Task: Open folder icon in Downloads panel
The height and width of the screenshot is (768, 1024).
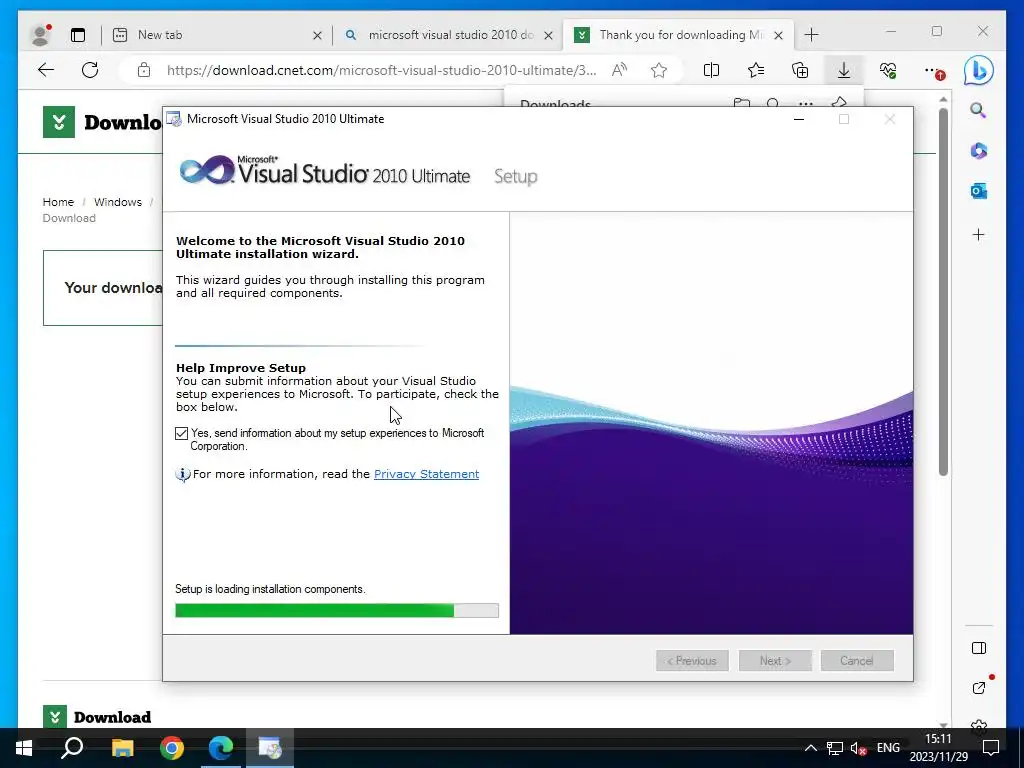Action: click(741, 104)
